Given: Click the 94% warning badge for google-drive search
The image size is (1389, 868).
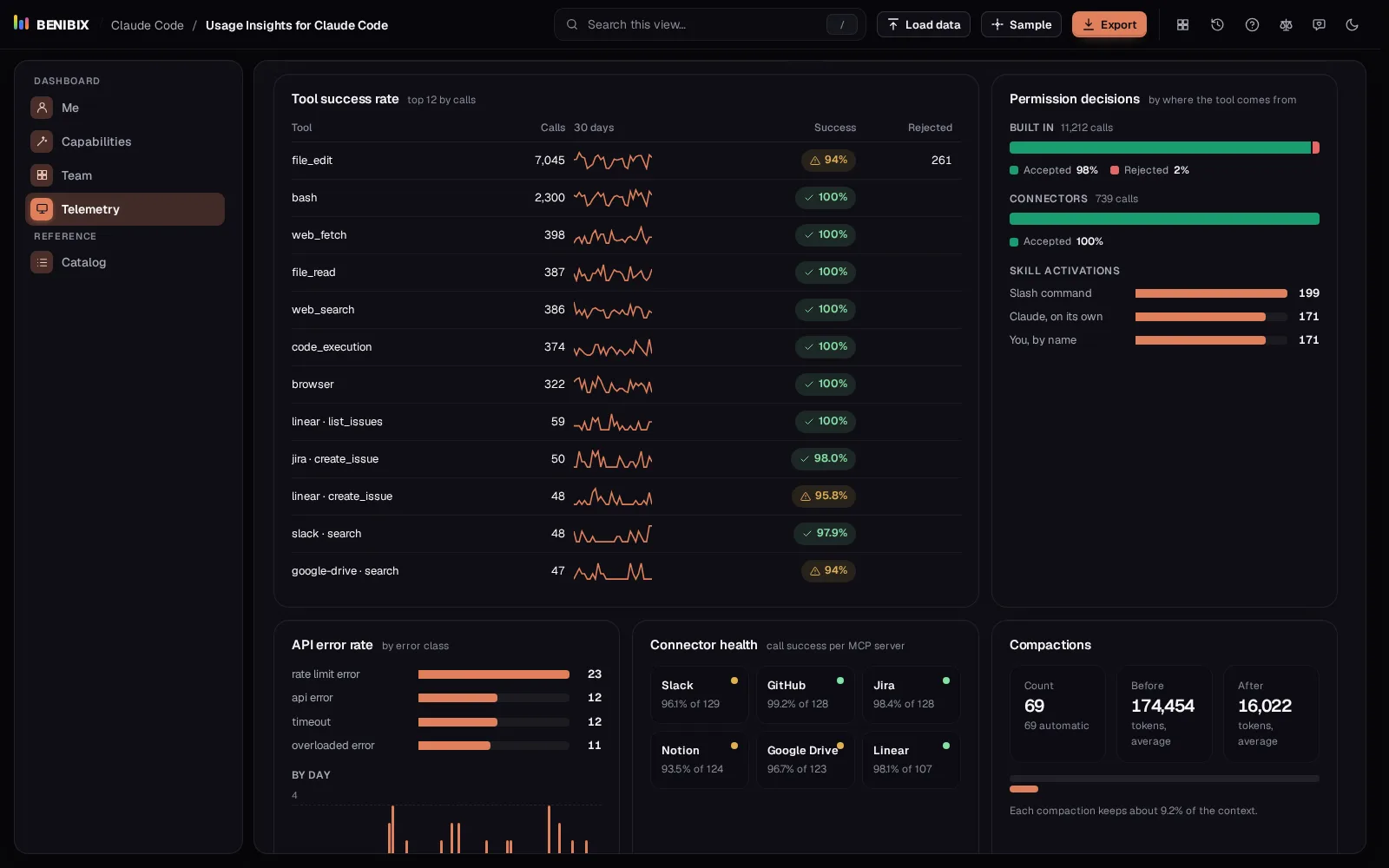Looking at the screenshot, I should [828, 570].
